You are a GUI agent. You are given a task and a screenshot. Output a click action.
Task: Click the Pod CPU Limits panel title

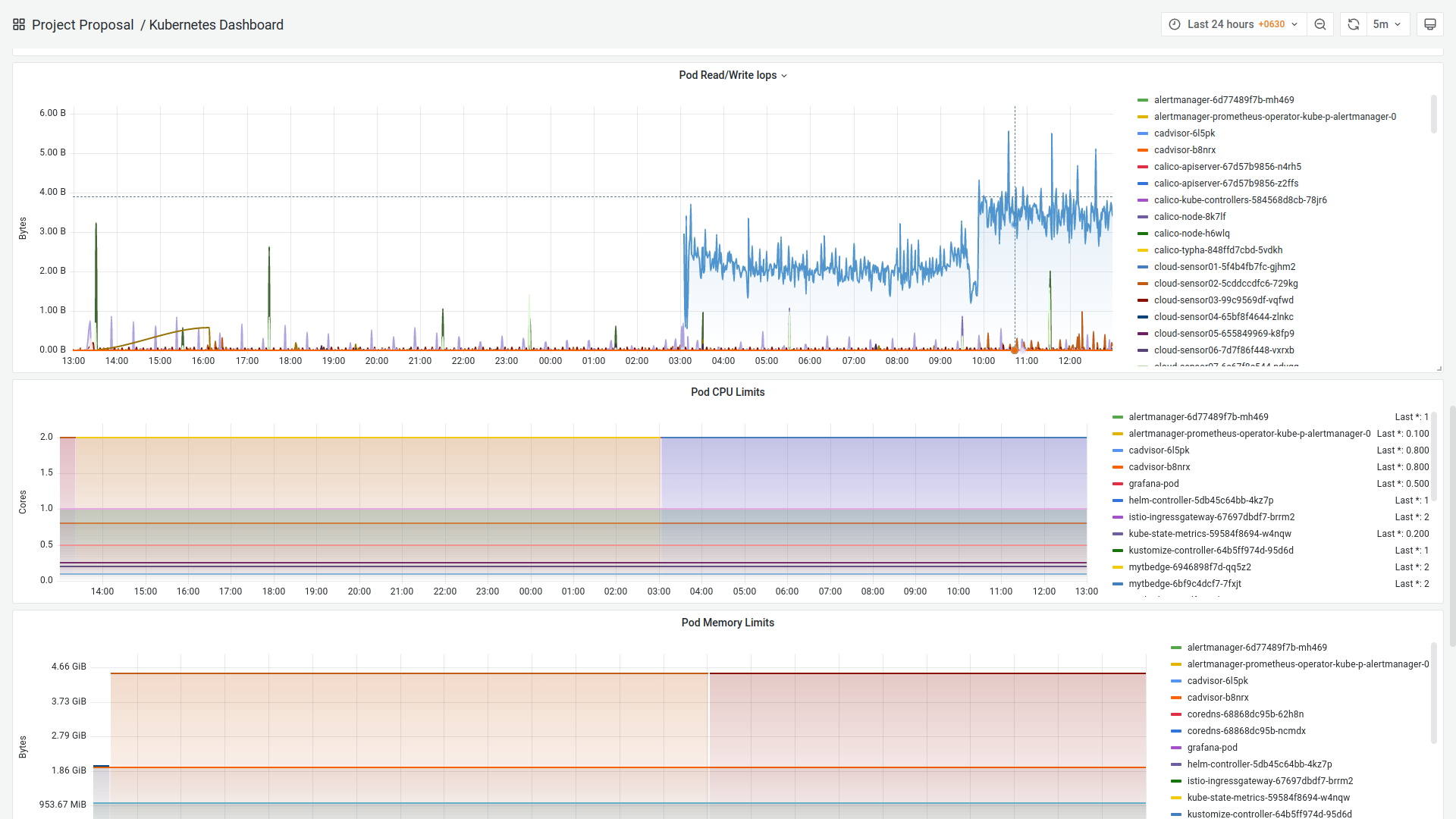point(727,392)
